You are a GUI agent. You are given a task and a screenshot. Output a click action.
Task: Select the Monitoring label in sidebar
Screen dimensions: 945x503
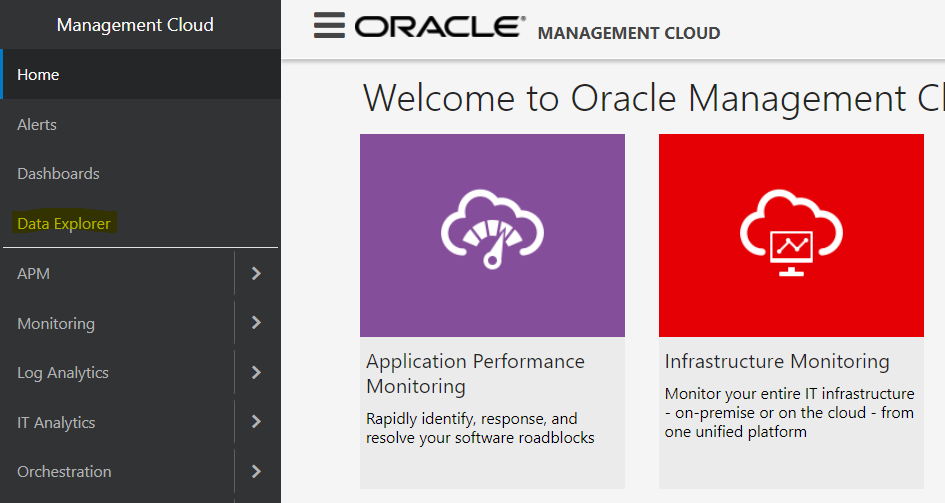coord(56,324)
